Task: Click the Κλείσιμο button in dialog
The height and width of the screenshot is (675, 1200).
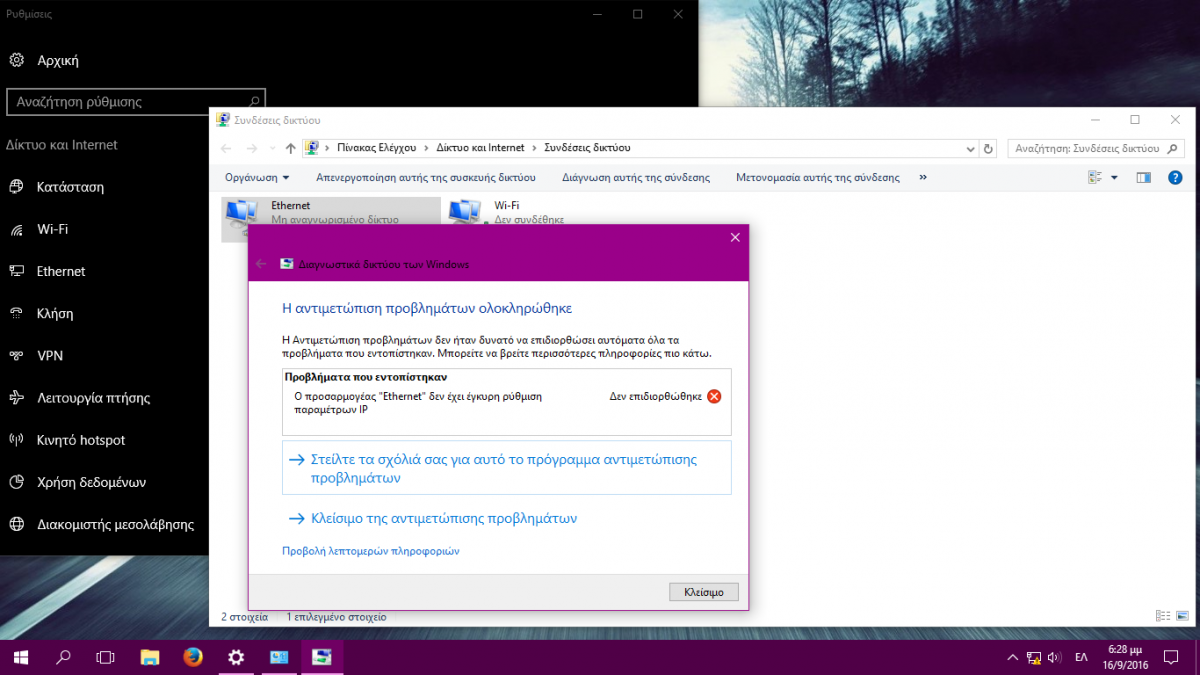Action: pyautogui.click(x=704, y=591)
